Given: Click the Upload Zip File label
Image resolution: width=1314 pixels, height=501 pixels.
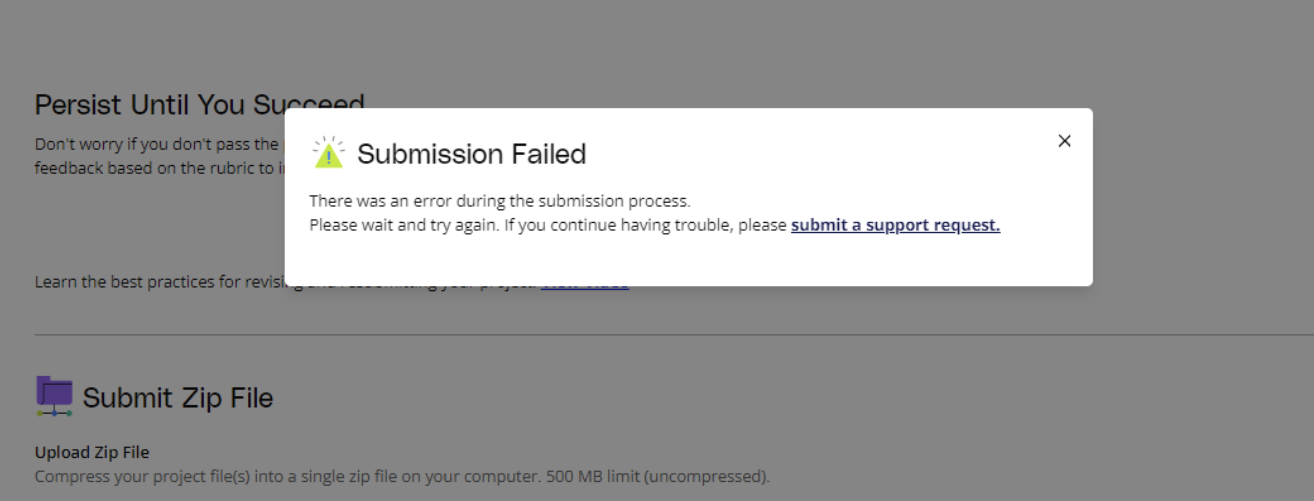Looking at the screenshot, I should click(92, 453).
